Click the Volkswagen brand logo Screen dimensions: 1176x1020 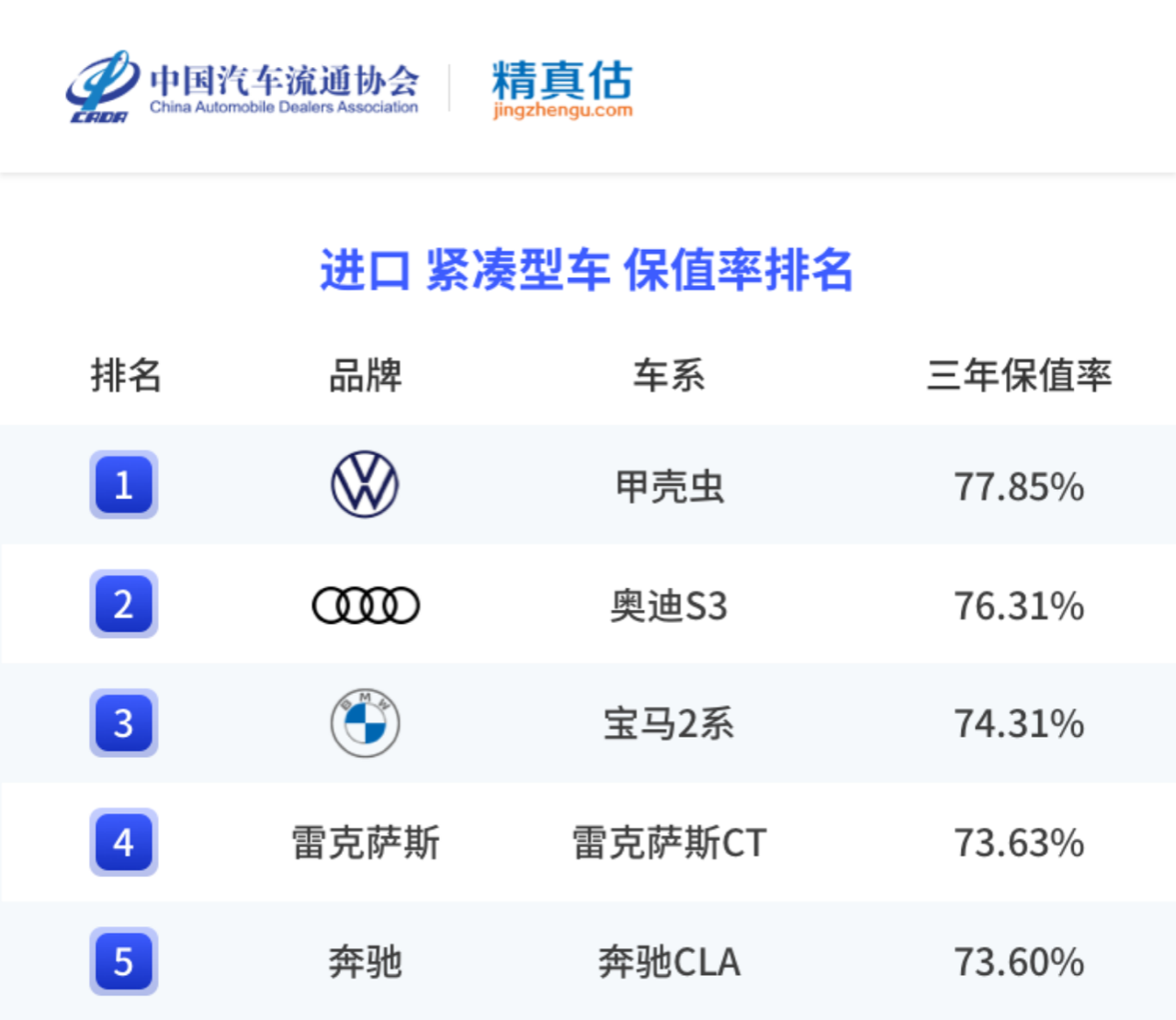(365, 484)
